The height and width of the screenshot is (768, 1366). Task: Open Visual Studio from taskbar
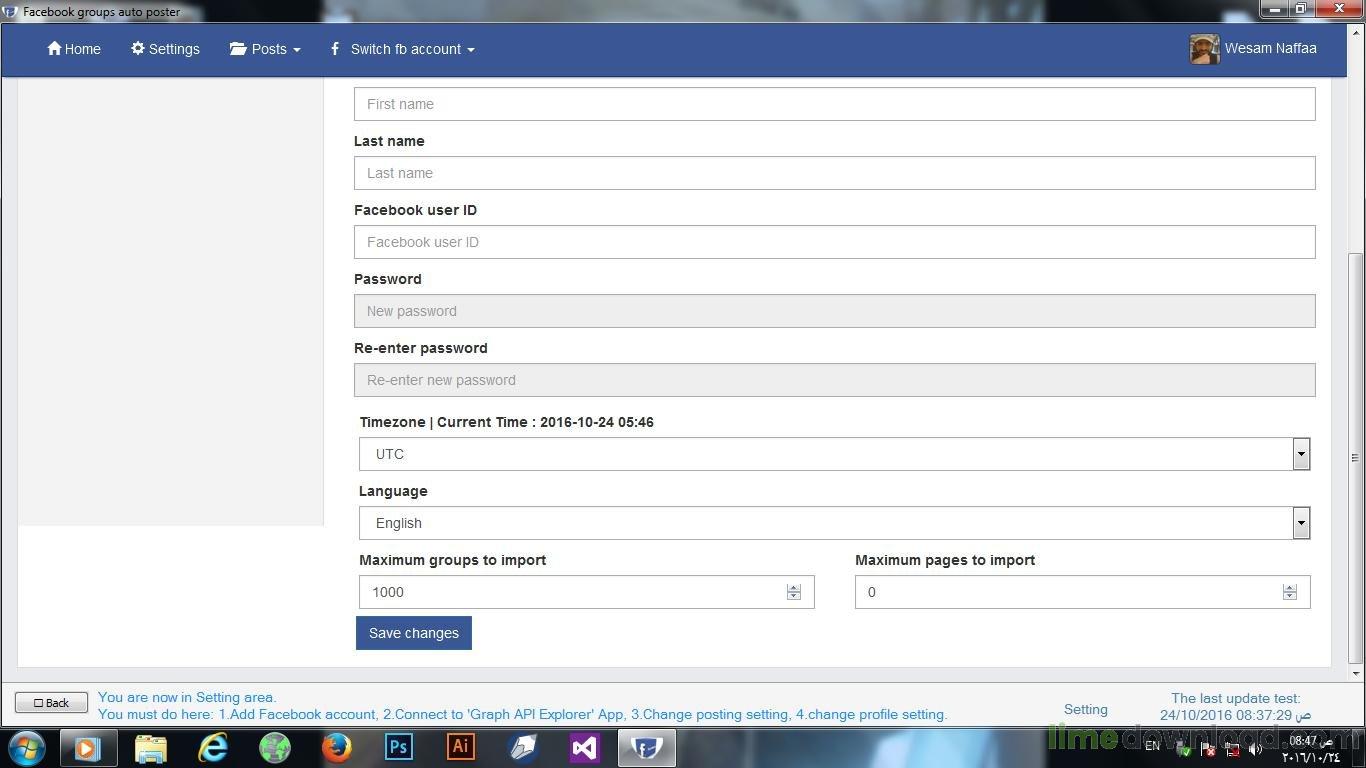point(585,747)
